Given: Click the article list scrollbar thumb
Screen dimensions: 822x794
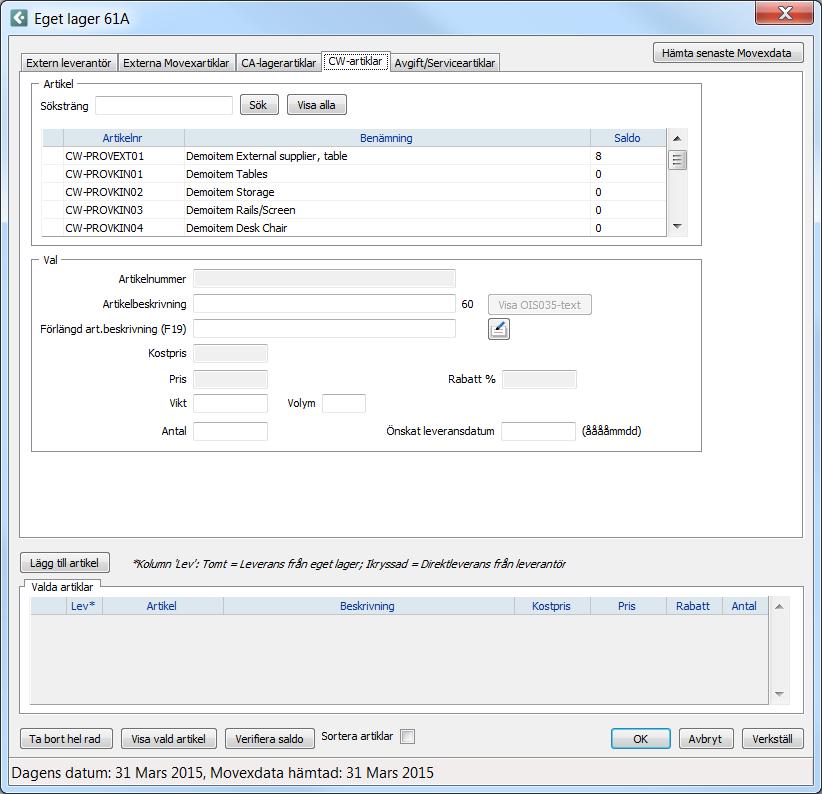Looking at the screenshot, I should pyautogui.click(x=677, y=160).
